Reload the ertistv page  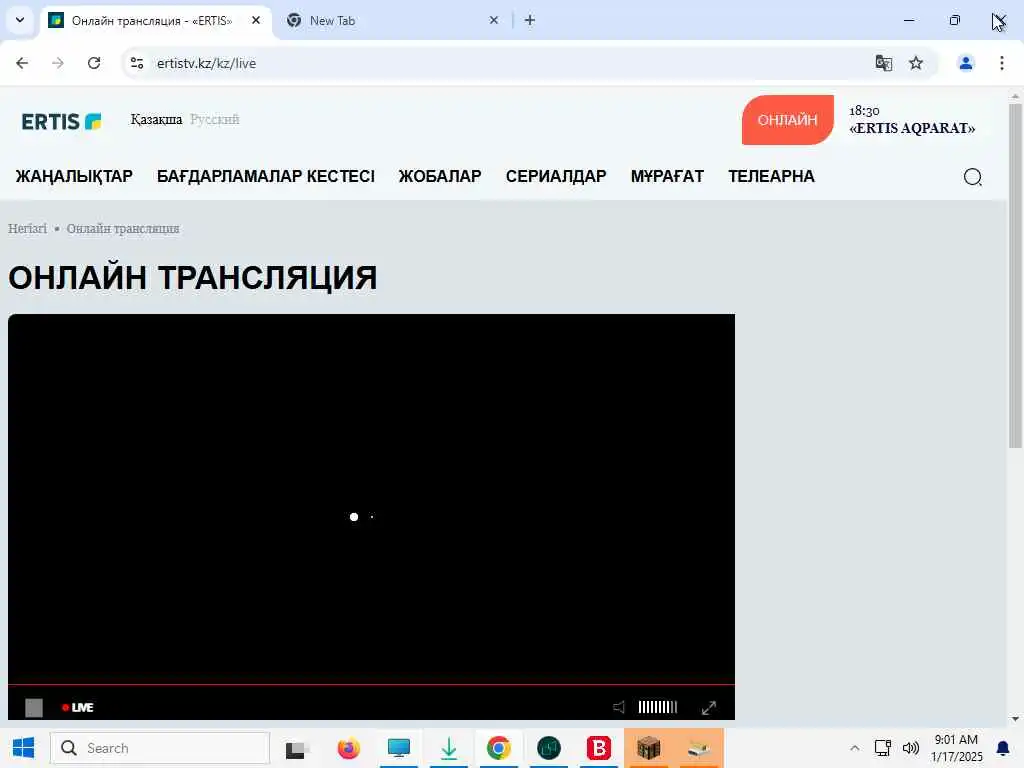tap(94, 63)
